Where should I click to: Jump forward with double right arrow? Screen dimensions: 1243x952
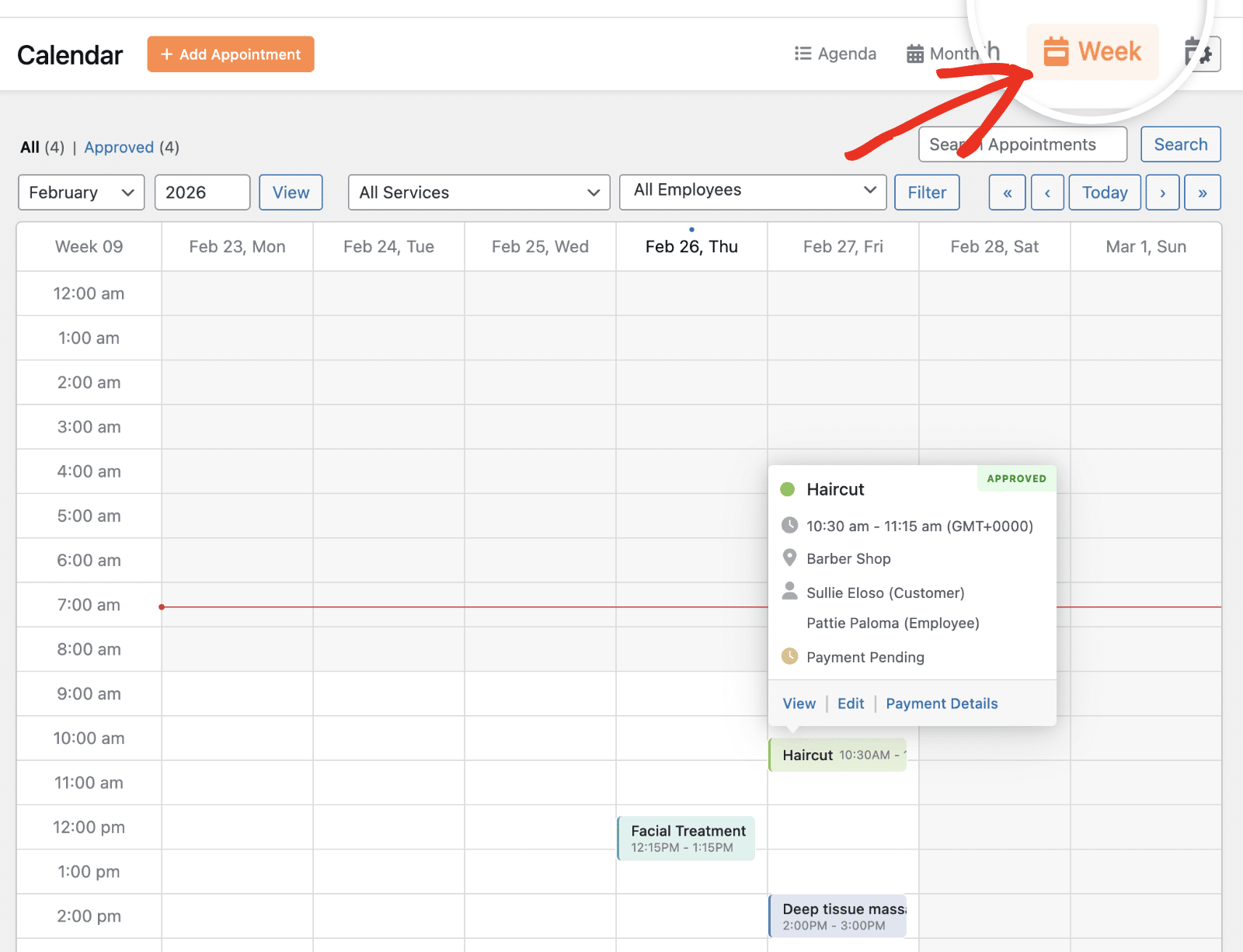[x=1202, y=193]
